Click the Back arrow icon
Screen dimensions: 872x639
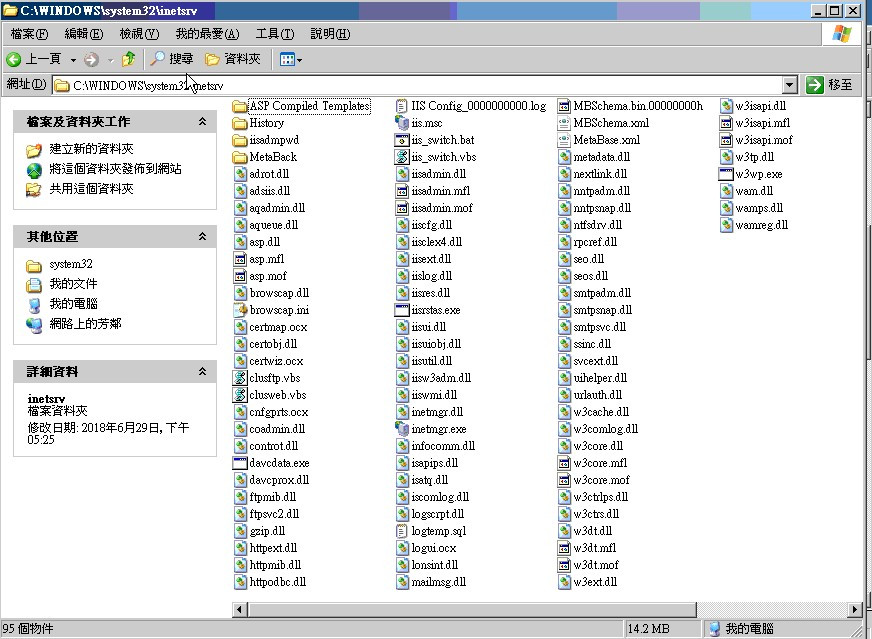13,59
